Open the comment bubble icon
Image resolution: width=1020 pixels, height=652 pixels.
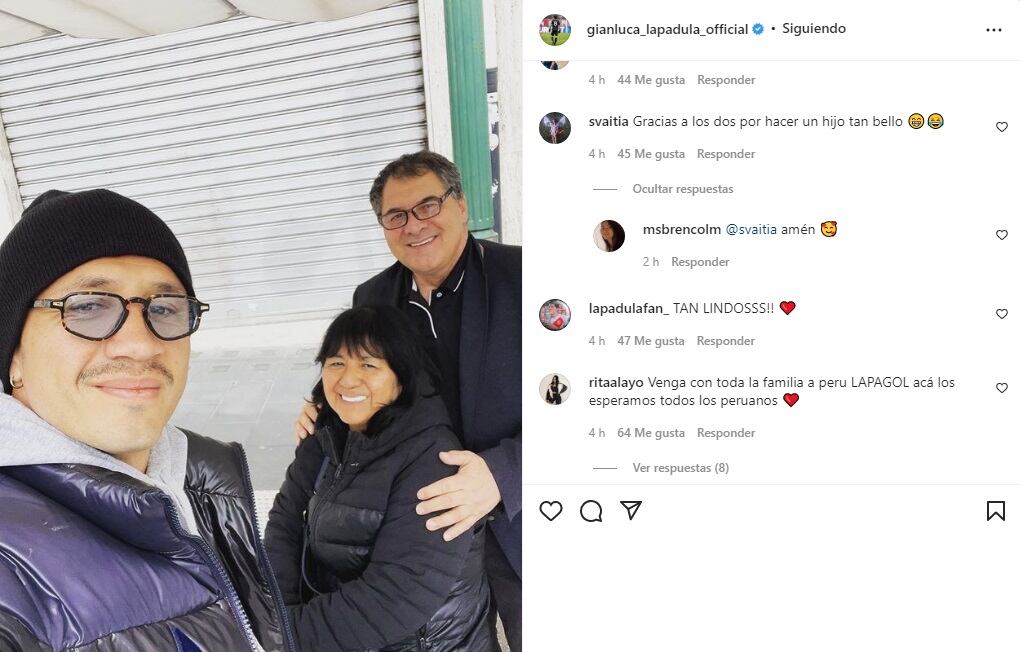click(591, 511)
